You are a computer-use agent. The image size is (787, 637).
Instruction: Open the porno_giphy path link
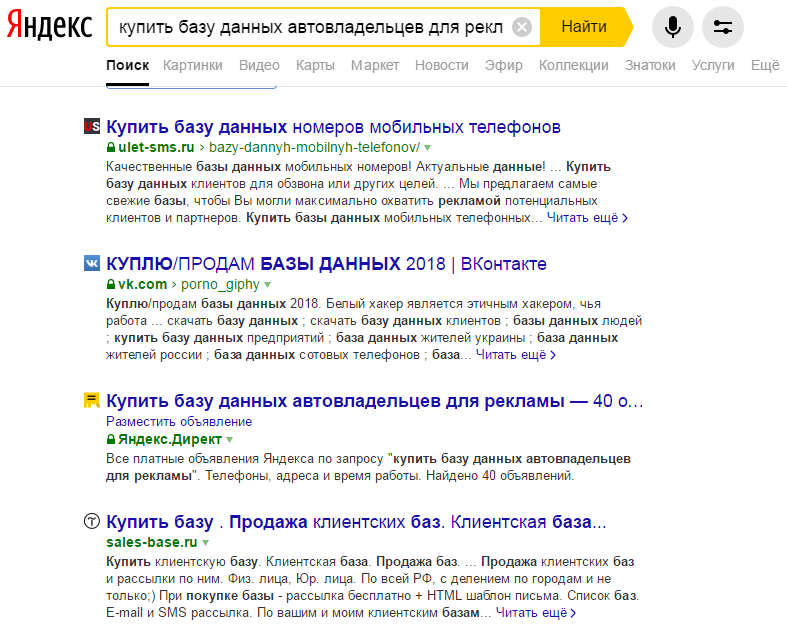coord(220,284)
